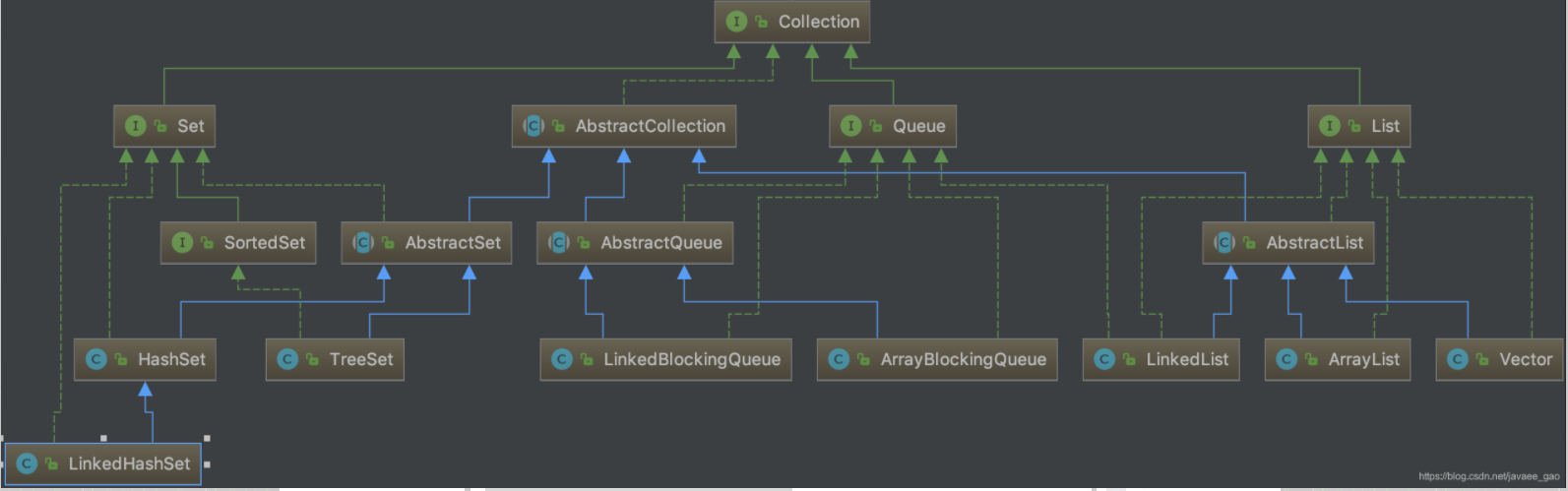Select the ArrayList label text

click(x=1364, y=360)
